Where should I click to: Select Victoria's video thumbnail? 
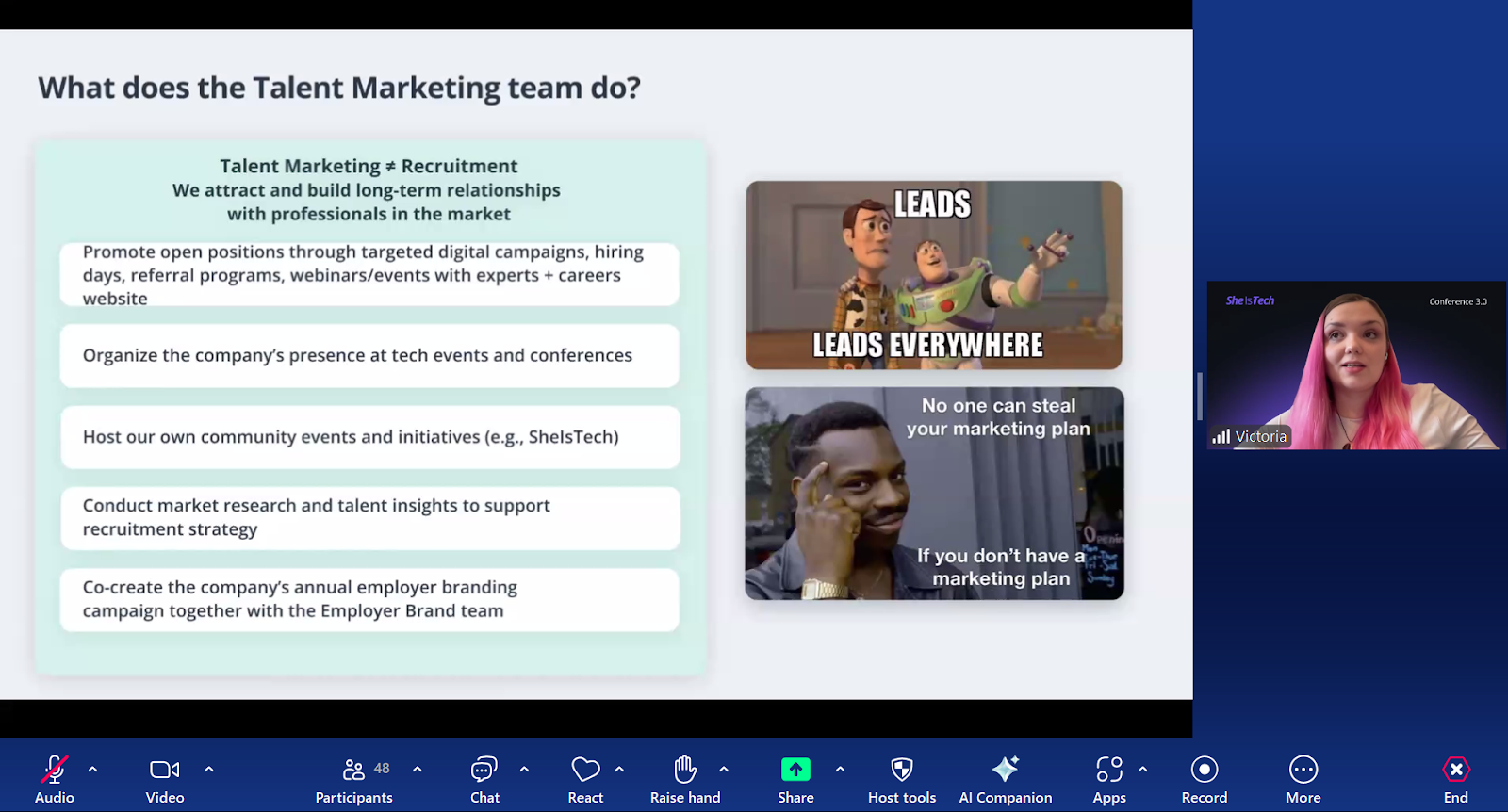[x=1353, y=365]
